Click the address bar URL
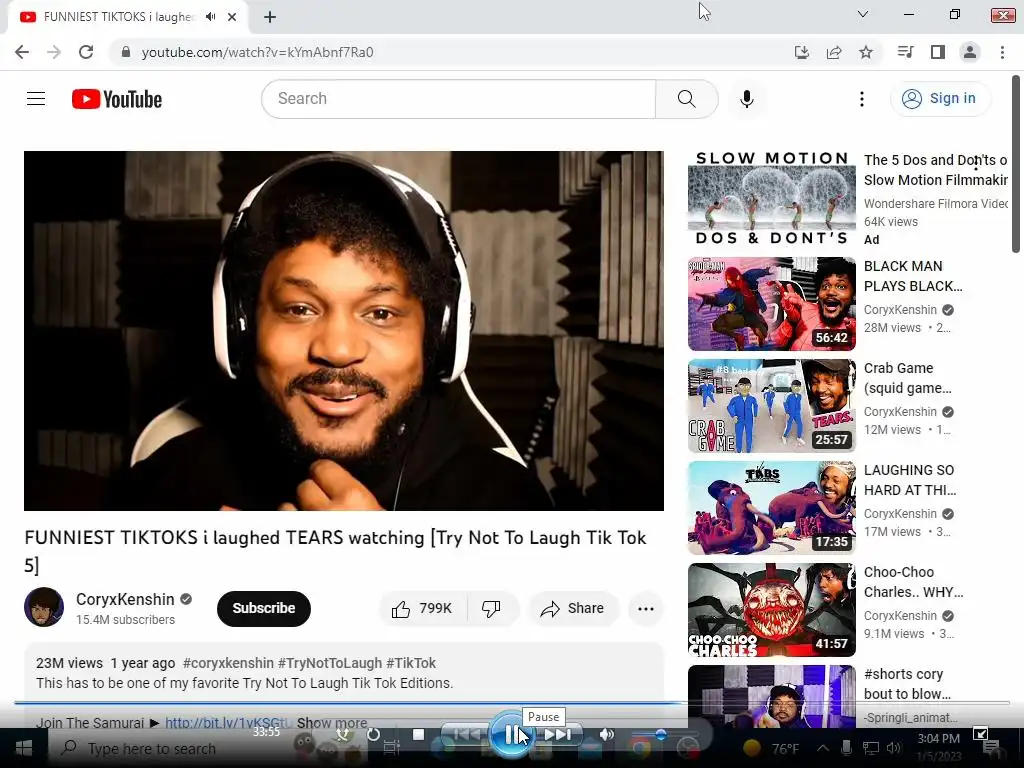The image size is (1024, 768). (257, 52)
